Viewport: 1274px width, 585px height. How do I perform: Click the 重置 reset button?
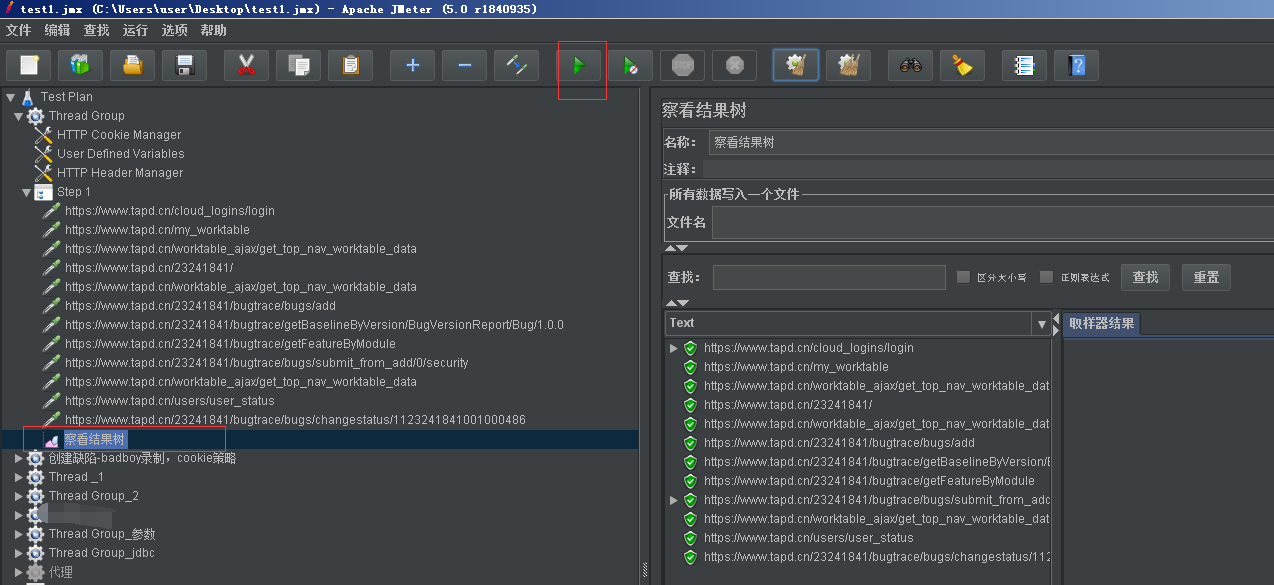point(1206,277)
